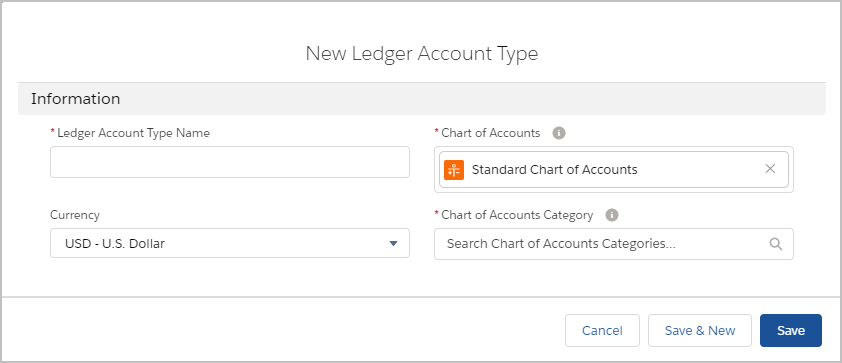842x363 pixels.
Task: Click the Information section header
Action: (422, 99)
